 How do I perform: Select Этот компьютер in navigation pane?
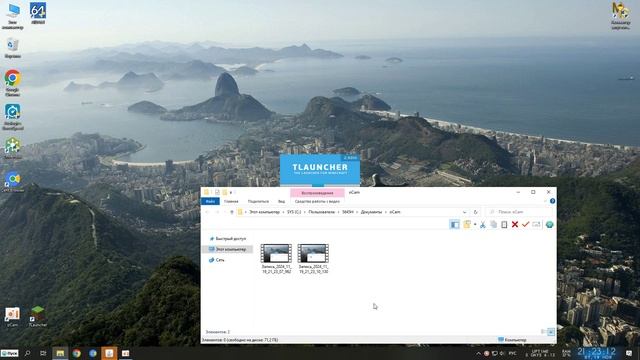[x=231, y=249]
